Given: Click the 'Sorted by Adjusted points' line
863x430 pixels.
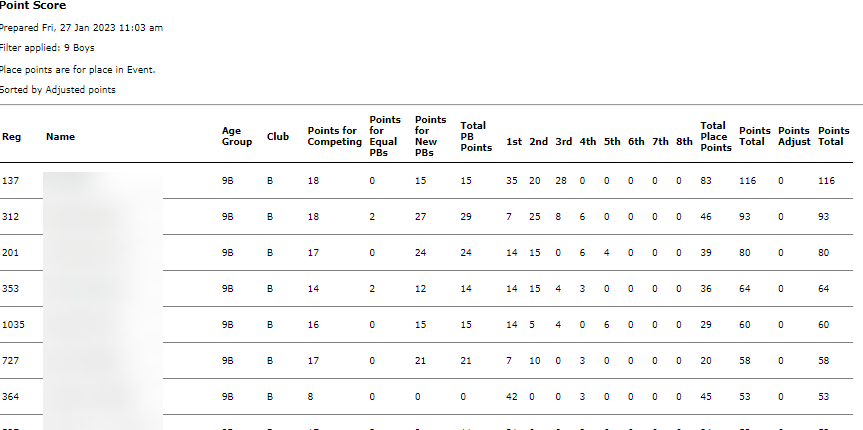Looking at the screenshot, I should (x=58, y=90).
